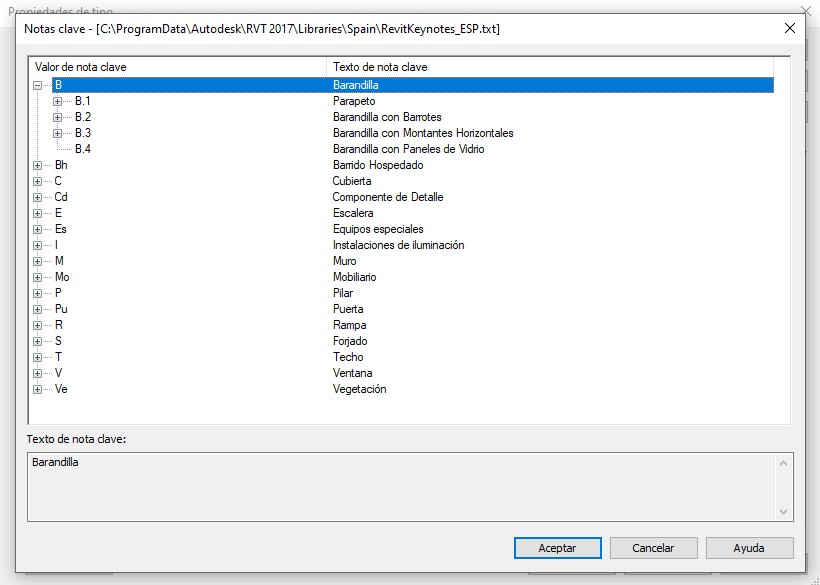Close the Notas clave dialog
The image size is (820, 585).
point(789,28)
